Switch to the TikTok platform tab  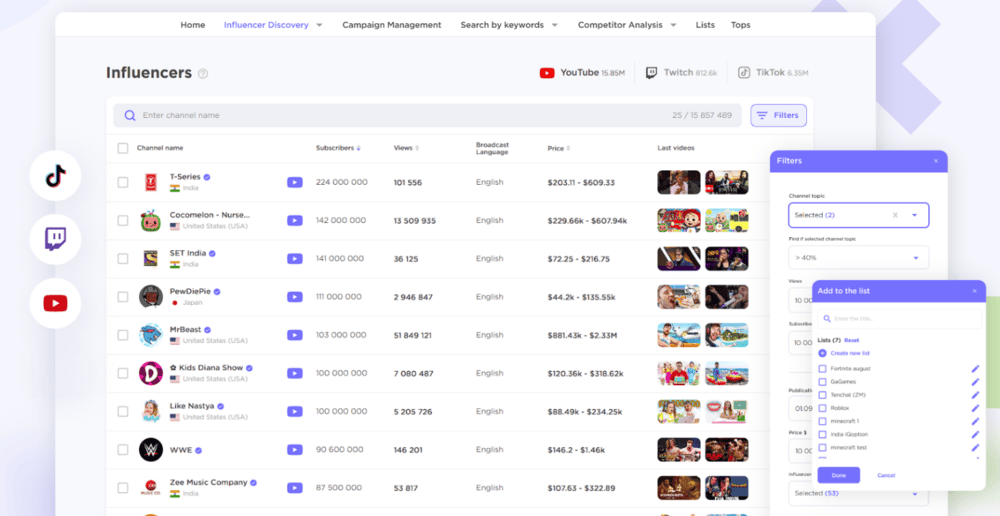coord(773,73)
